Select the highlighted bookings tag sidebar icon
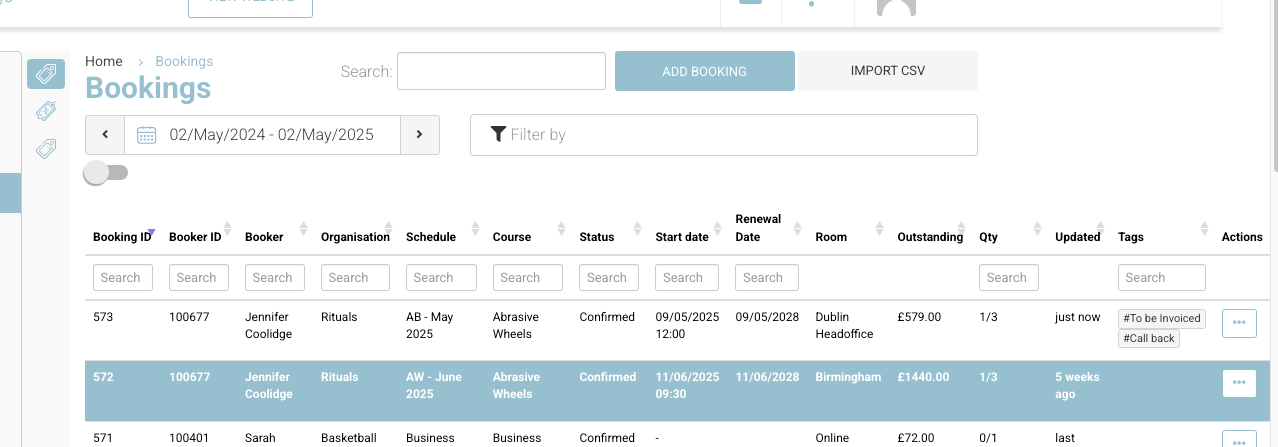Viewport: 1278px width, 447px height. coord(45,74)
